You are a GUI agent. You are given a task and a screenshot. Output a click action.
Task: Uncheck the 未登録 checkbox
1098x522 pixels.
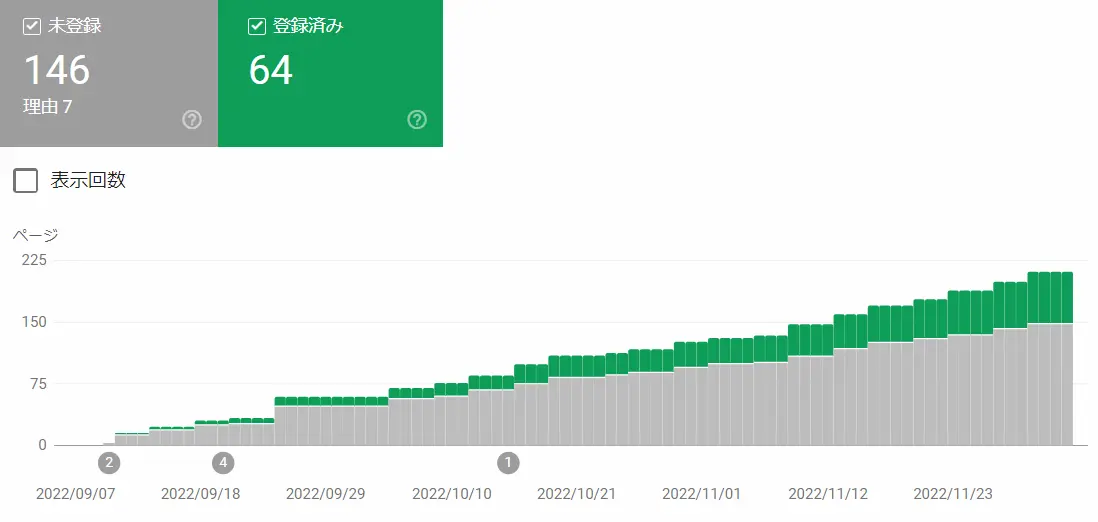32,26
